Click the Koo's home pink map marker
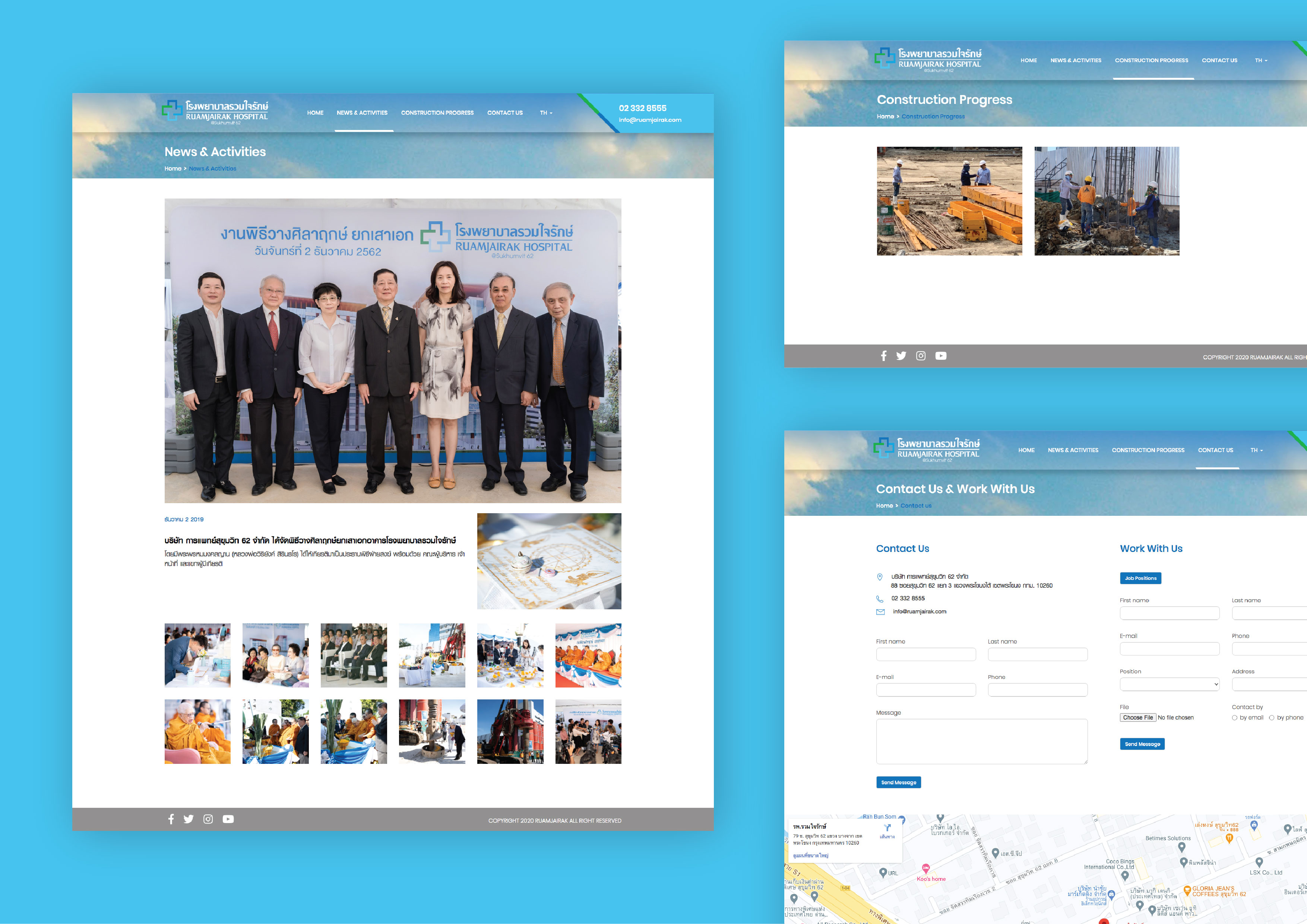Screen dimensions: 1307x924 (925, 868)
